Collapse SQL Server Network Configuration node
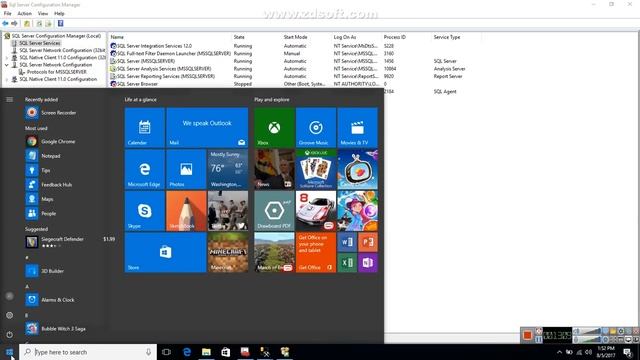This screenshot has width=640, height=360. click(x=7, y=65)
